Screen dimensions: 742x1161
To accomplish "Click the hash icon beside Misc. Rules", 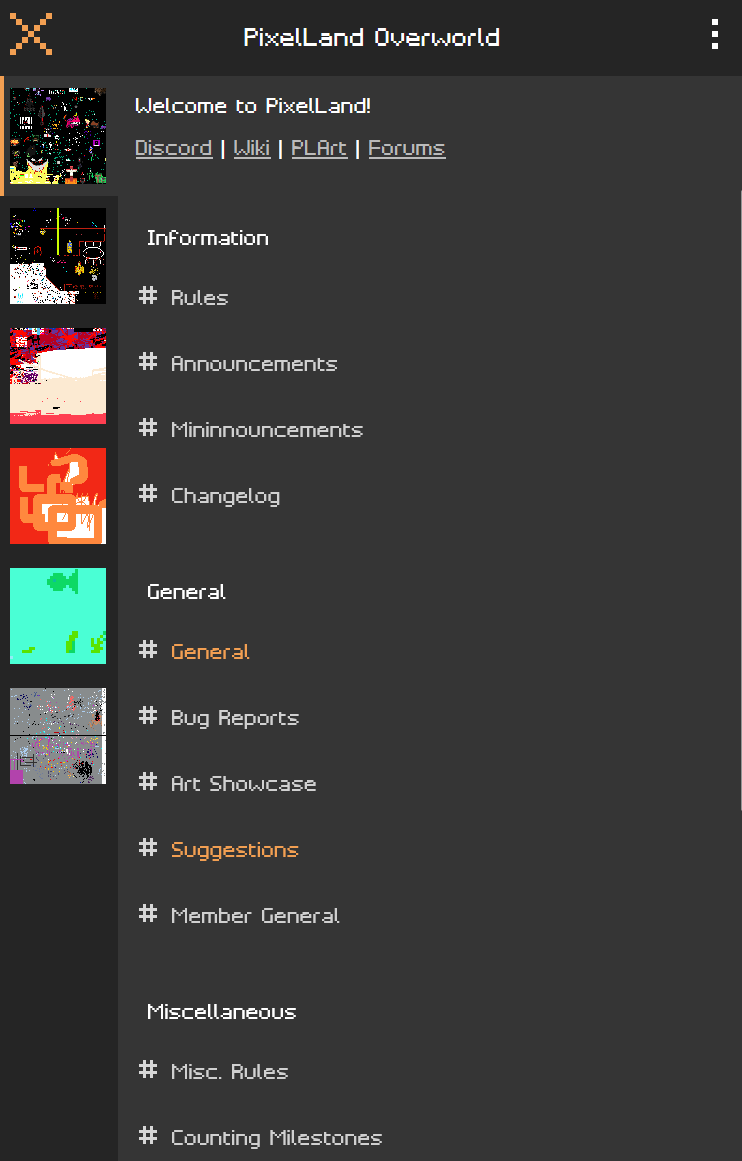I will point(148,1069).
